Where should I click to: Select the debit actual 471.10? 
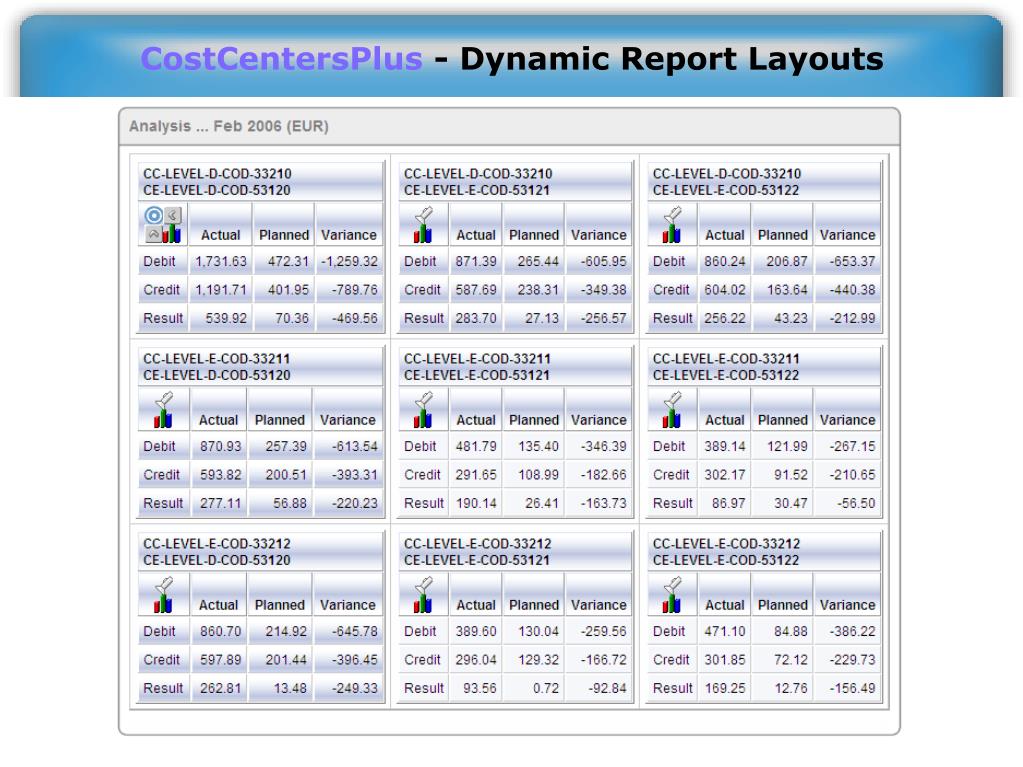(724, 631)
